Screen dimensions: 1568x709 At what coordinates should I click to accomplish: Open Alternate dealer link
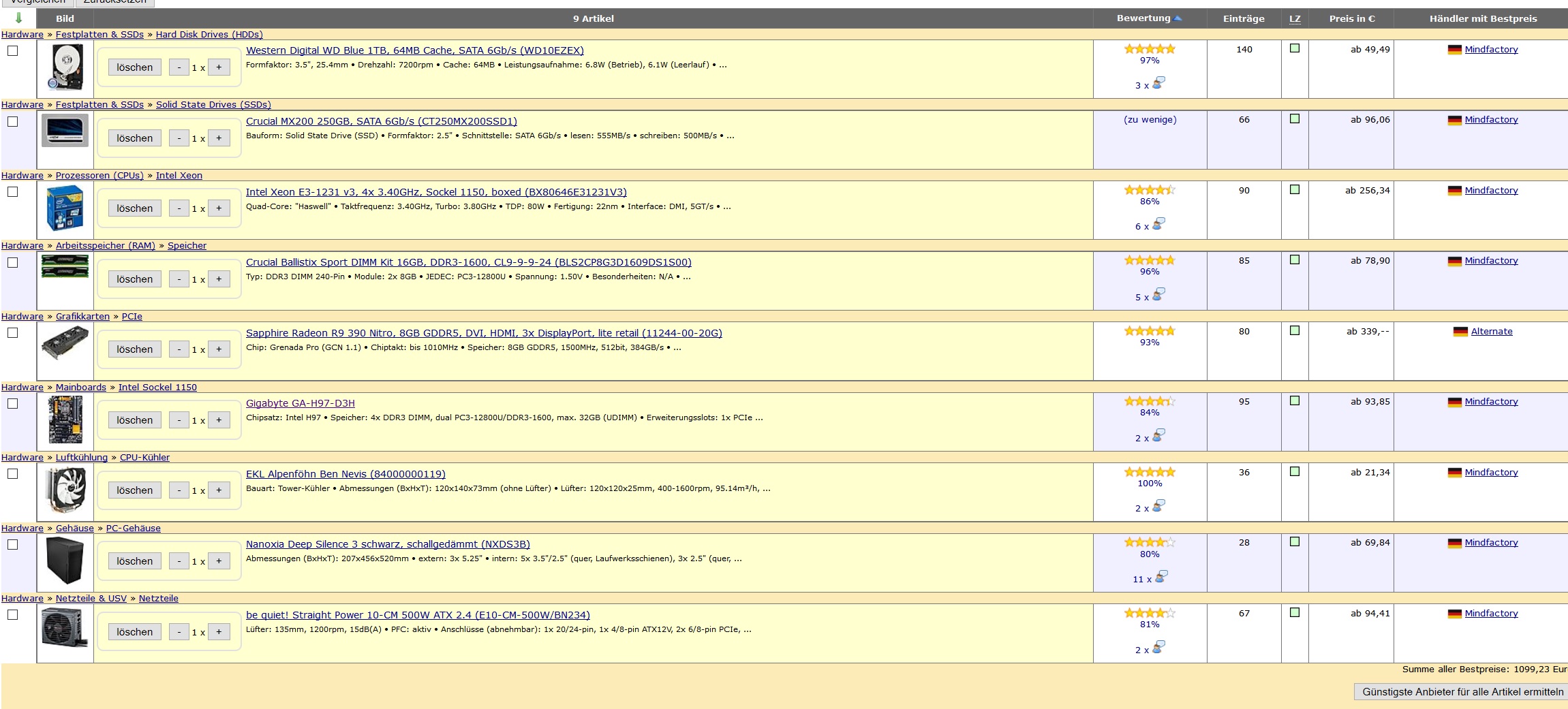1492,332
